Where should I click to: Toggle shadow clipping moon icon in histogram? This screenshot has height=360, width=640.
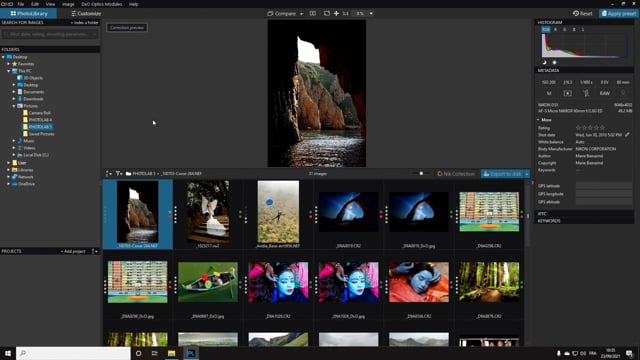point(544,62)
